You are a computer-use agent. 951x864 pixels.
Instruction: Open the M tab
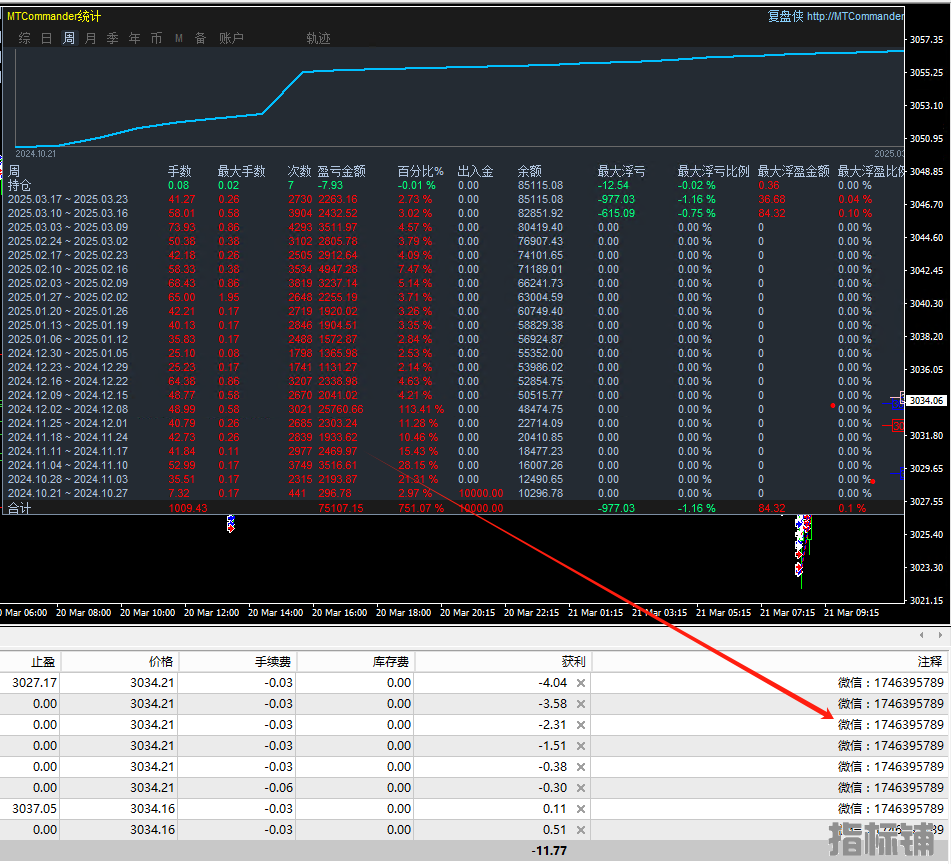pyautogui.click(x=179, y=38)
